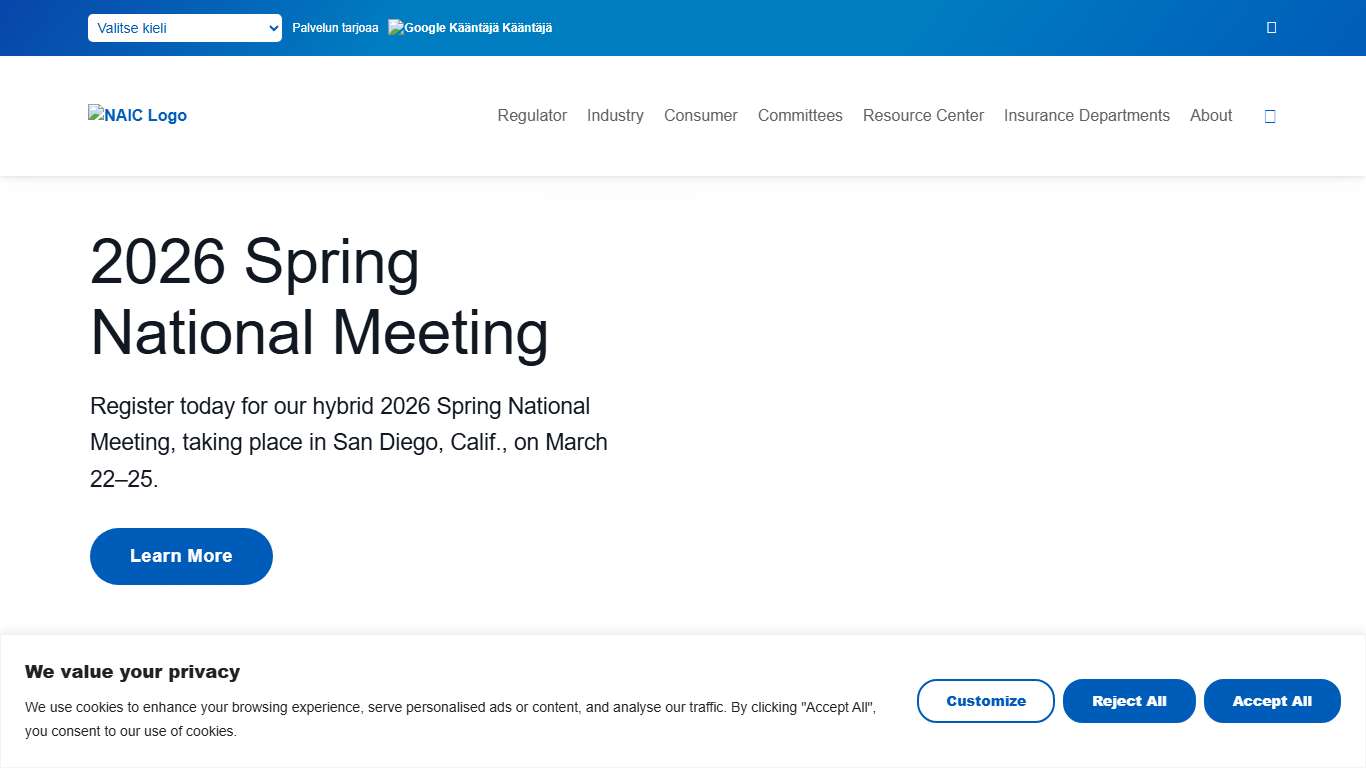Click the 'Register today' description paragraph

(349, 442)
